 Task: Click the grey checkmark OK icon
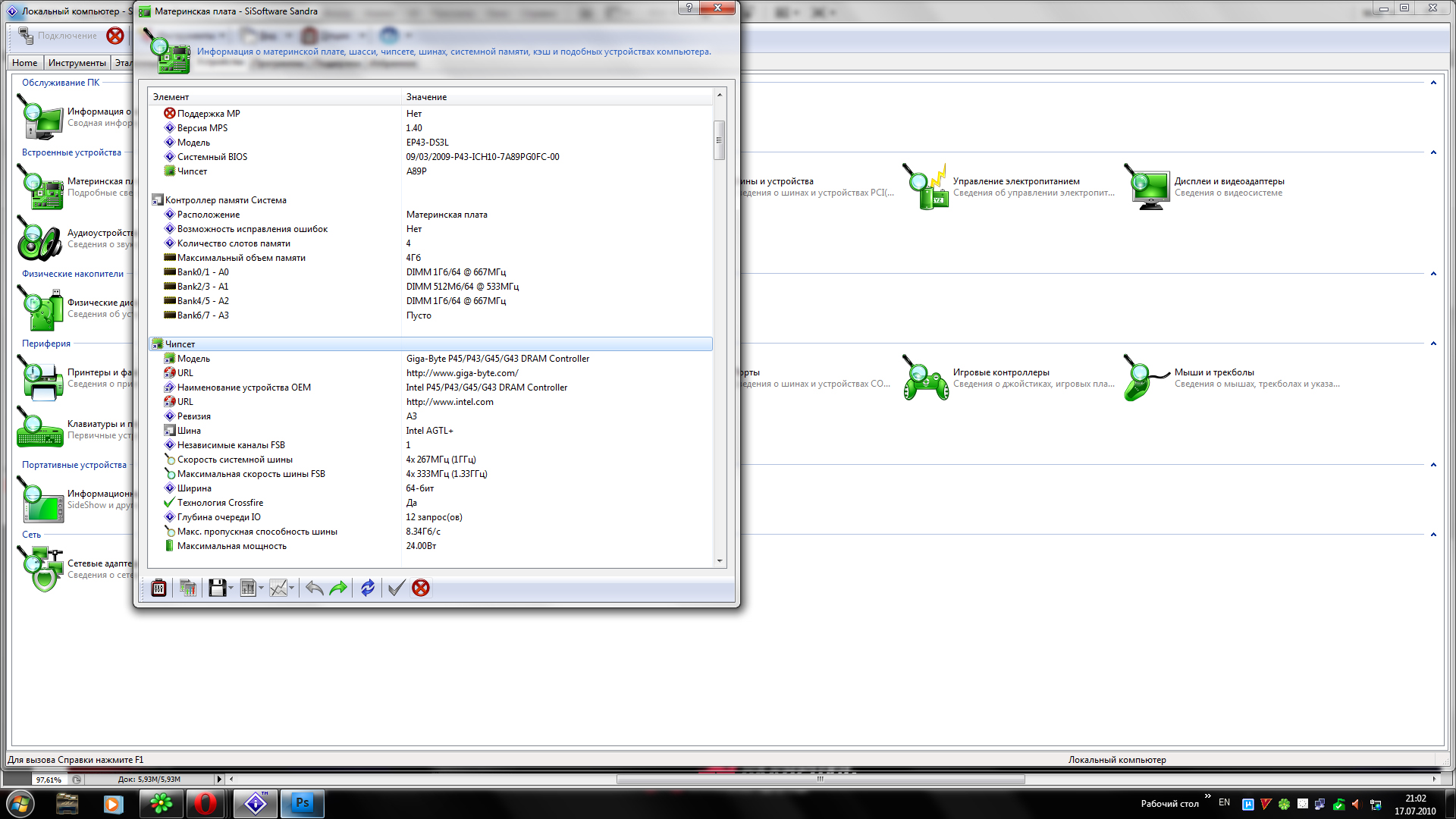pyautogui.click(x=395, y=588)
